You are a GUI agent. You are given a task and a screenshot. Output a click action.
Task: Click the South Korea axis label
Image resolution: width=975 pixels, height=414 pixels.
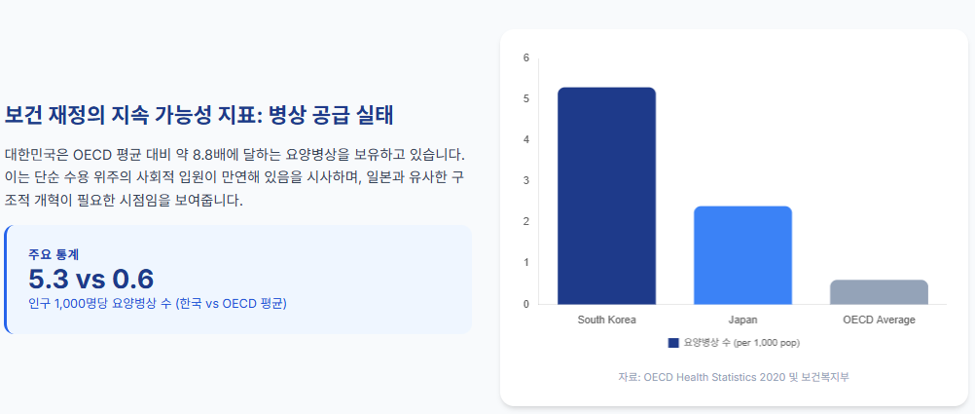606,320
